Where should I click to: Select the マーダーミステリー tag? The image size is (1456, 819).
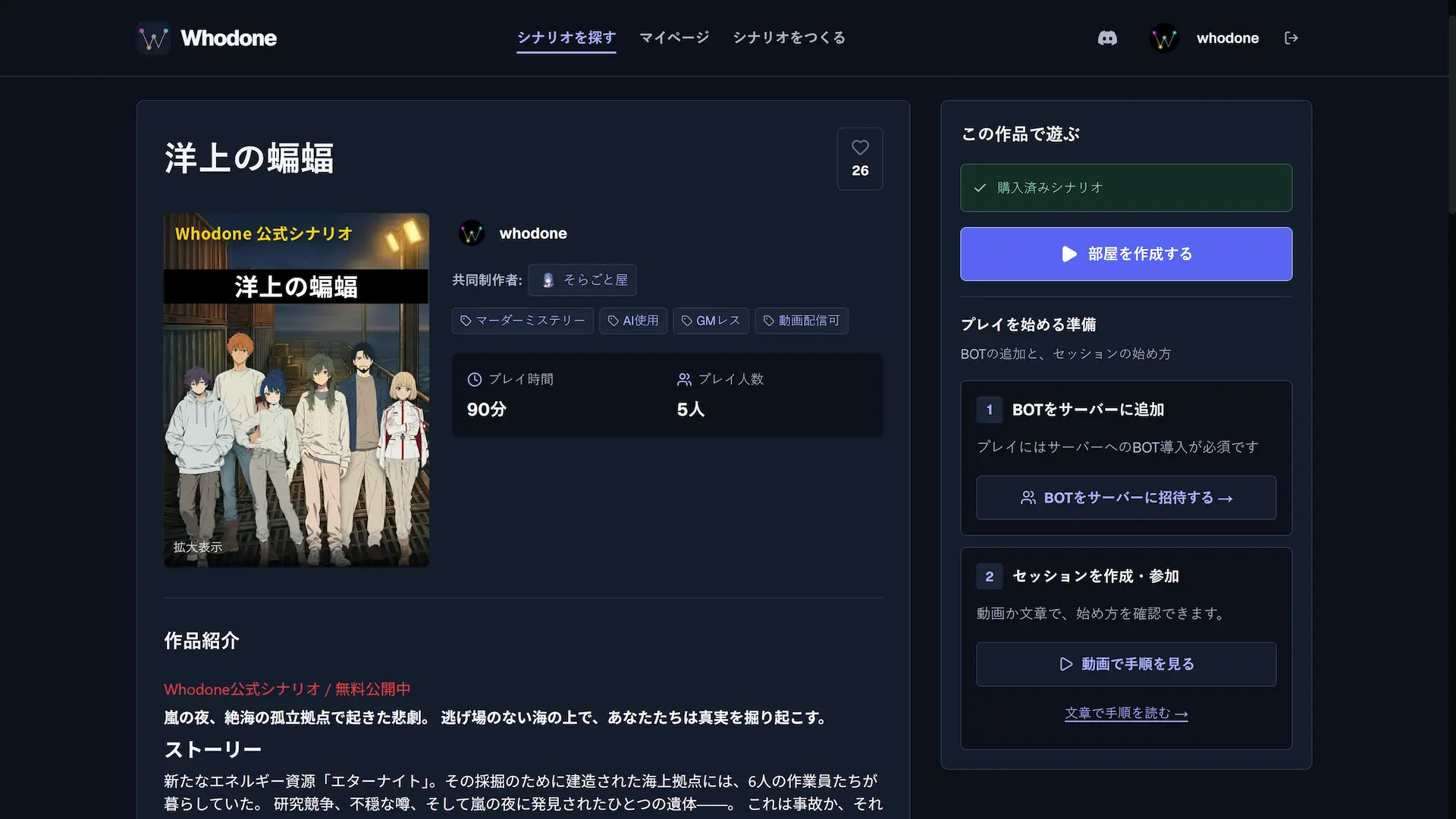pos(522,321)
